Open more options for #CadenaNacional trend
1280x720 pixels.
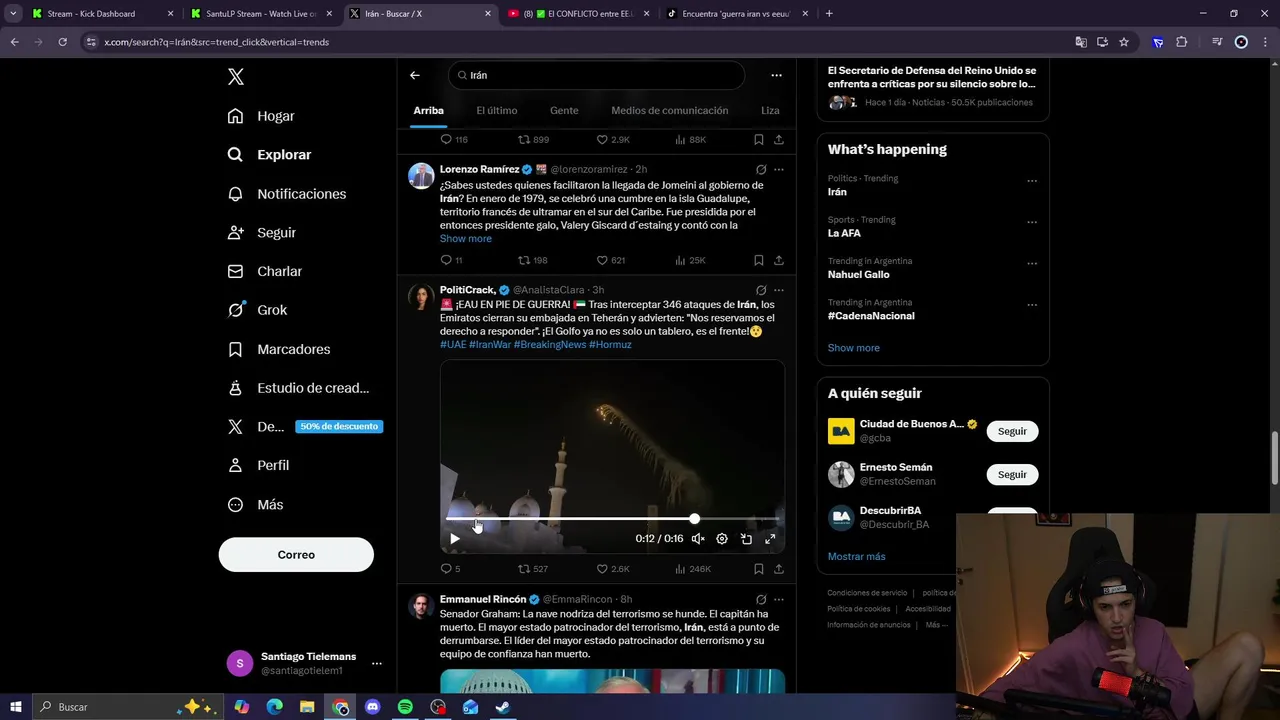tap(1032, 305)
